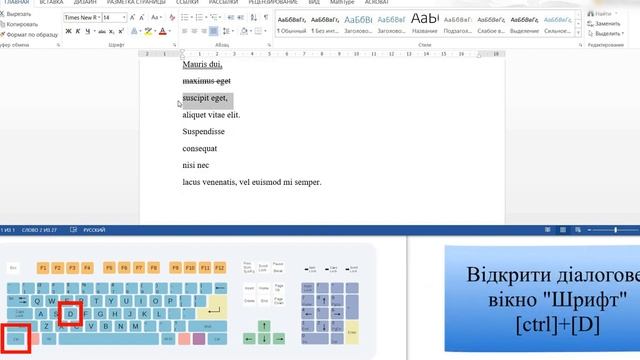Open the proofing check icon in status bar

[73, 230]
